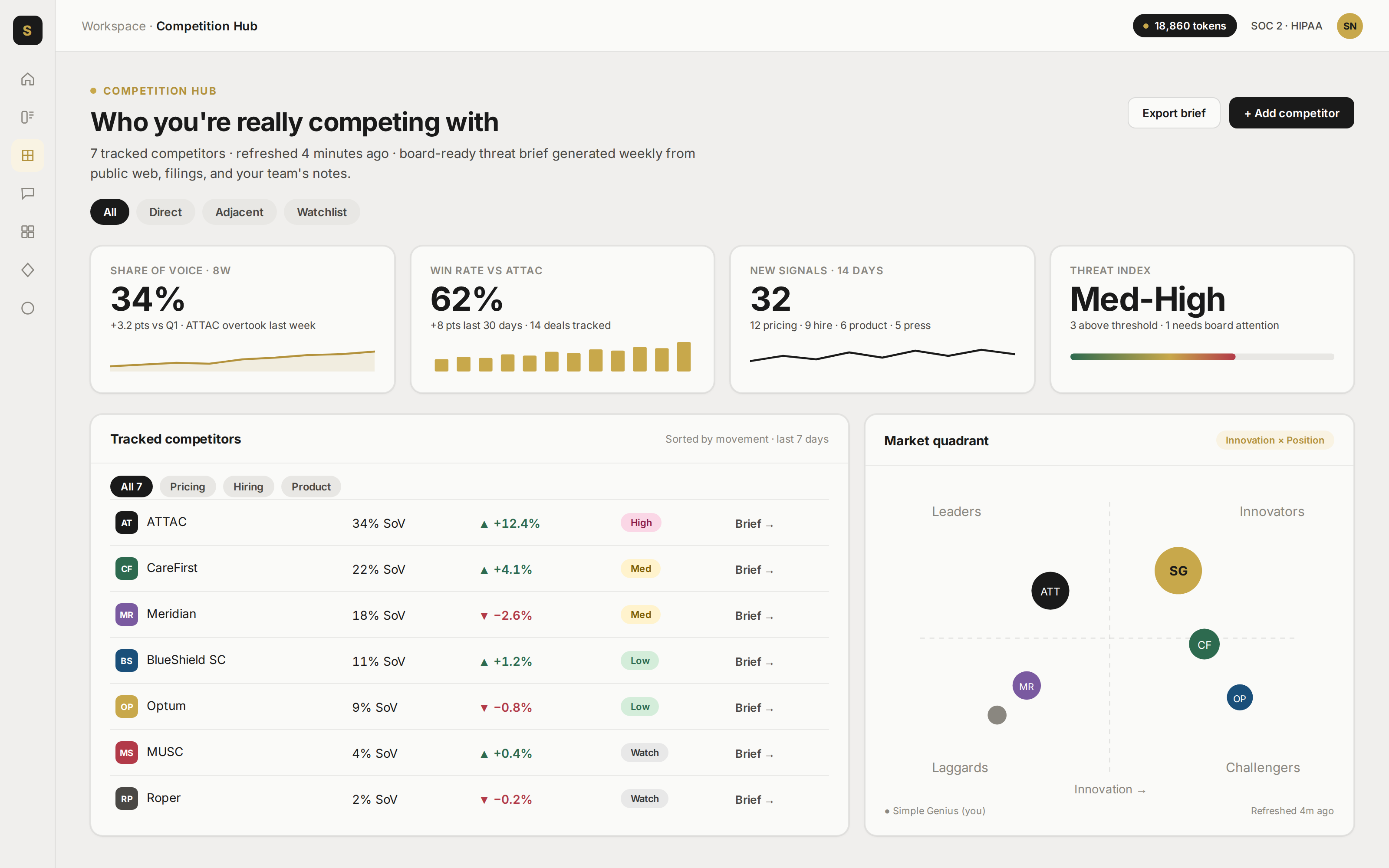Select the highlighted grid table sidebar icon

[x=27, y=155]
